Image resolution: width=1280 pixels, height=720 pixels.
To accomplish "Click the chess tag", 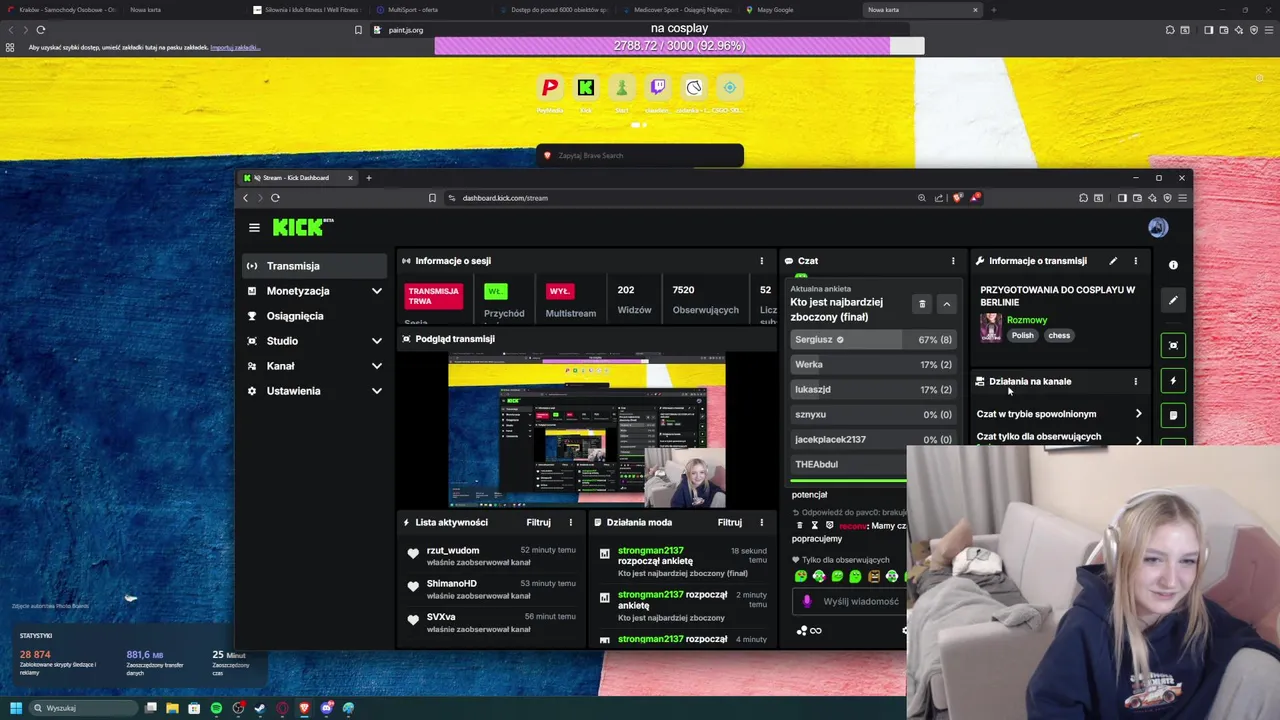I will coord(1059,336).
